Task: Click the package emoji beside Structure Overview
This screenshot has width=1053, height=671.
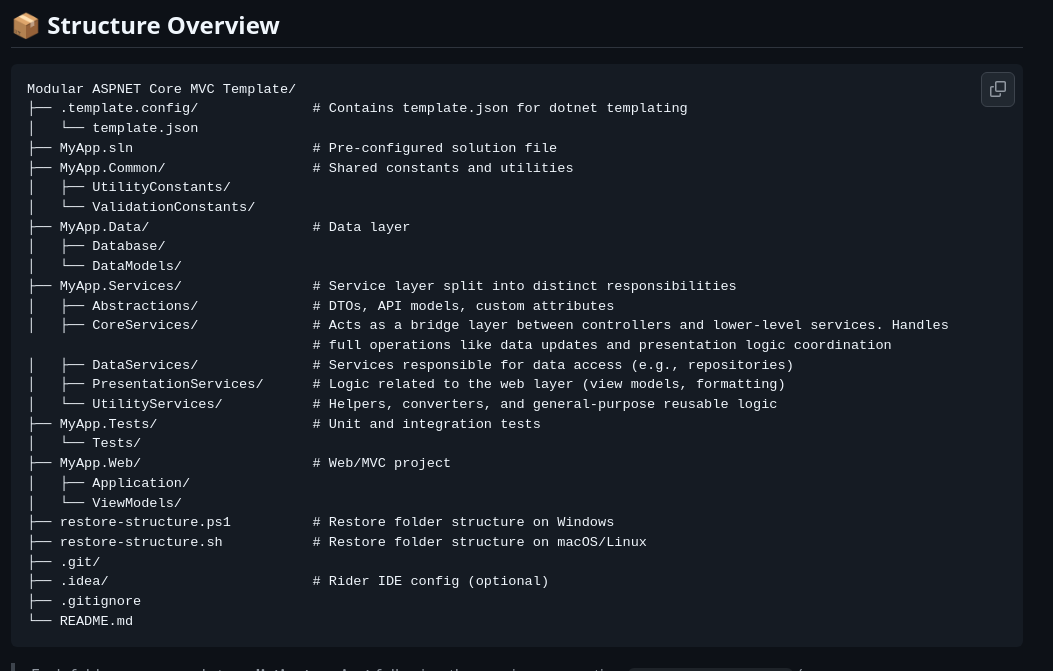Action: (x=25, y=26)
